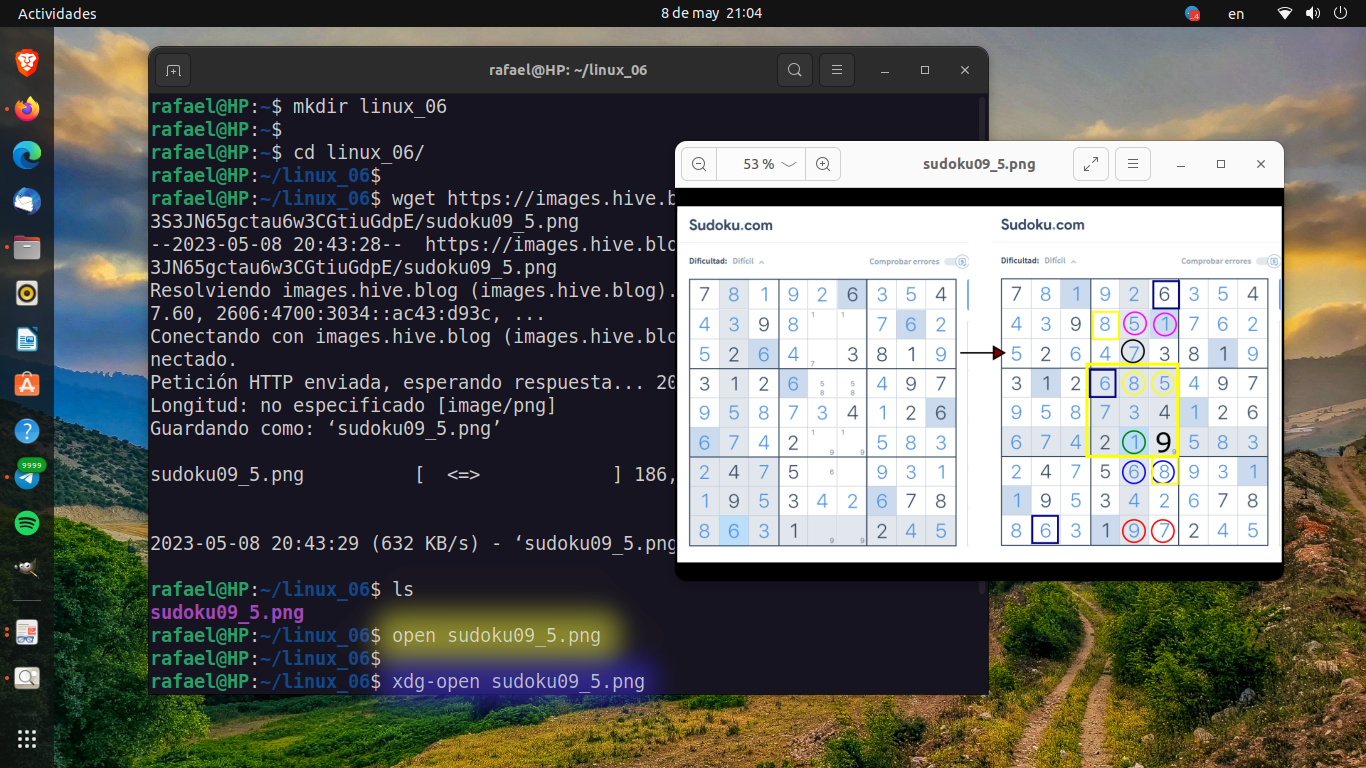Minimize the image viewer window
The image size is (1366, 768).
pos(1181,164)
